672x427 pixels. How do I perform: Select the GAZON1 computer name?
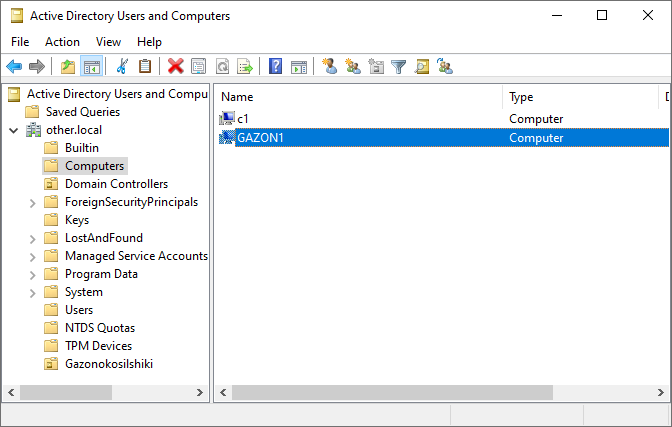pyautogui.click(x=261, y=138)
